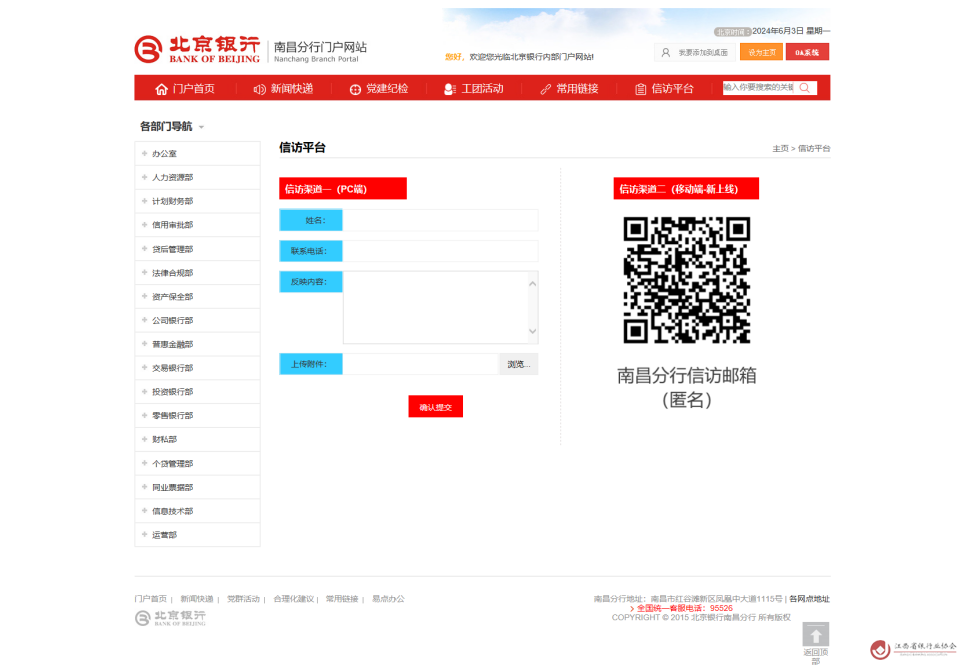Click the 浏览... browse button
The height and width of the screenshot is (666, 966).
click(x=519, y=364)
